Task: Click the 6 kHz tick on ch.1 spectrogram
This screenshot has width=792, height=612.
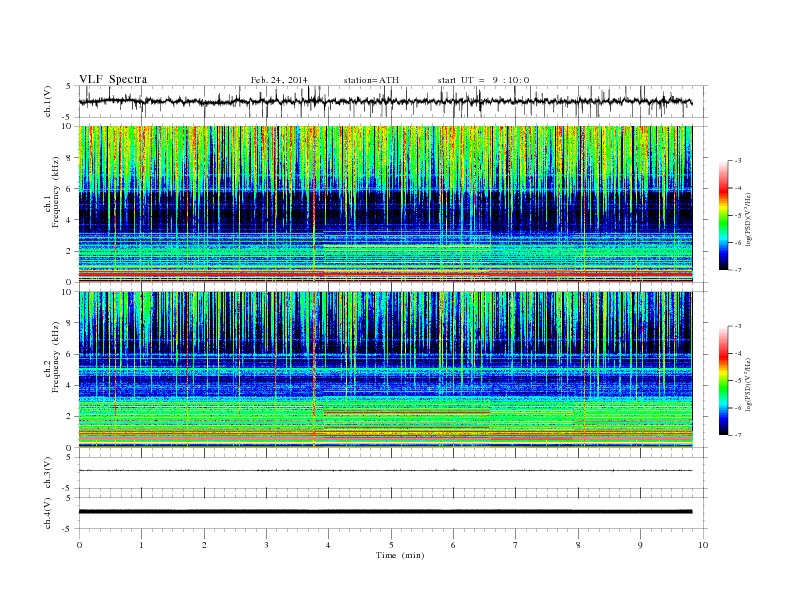Action: [x=70, y=189]
